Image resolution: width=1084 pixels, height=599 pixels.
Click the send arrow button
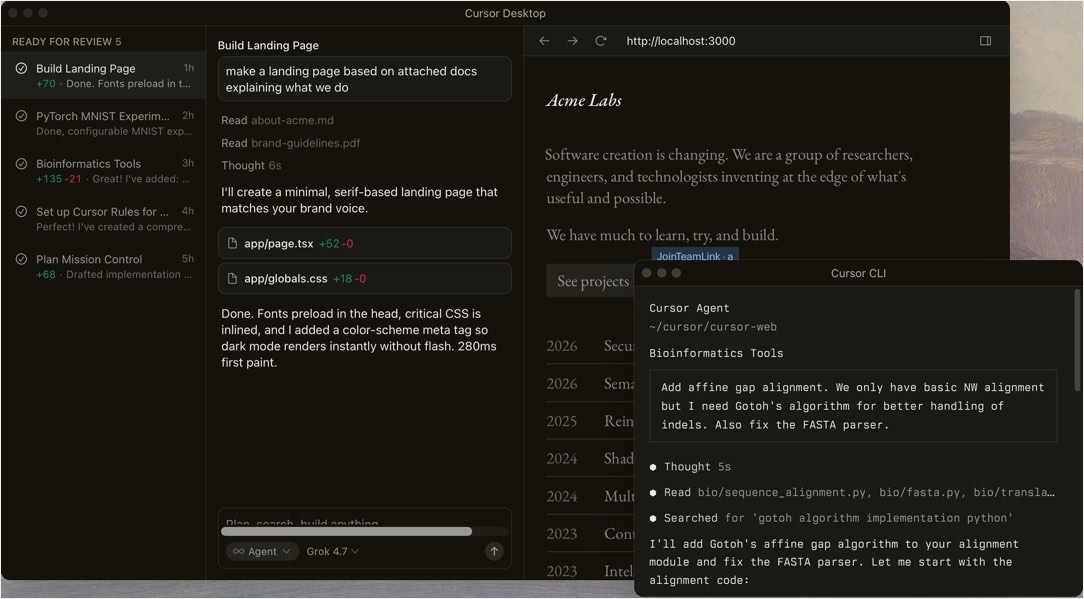[494, 551]
